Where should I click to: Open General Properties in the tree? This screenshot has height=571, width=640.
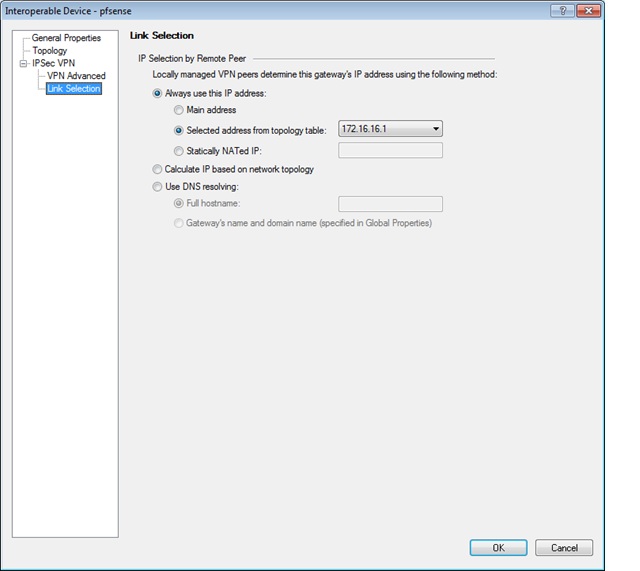66,38
